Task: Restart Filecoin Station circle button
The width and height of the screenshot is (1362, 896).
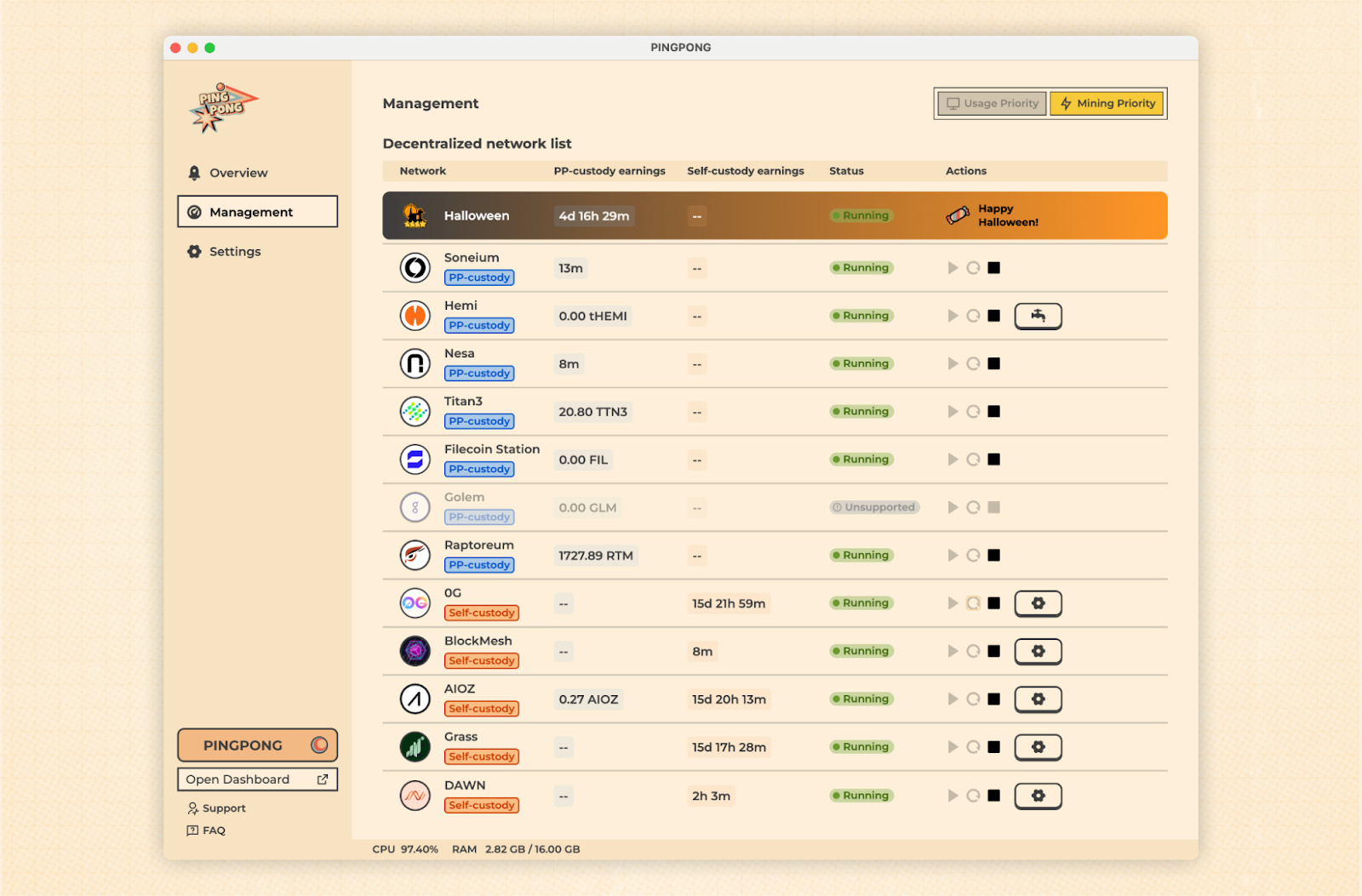Action: pyautogui.click(x=973, y=459)
